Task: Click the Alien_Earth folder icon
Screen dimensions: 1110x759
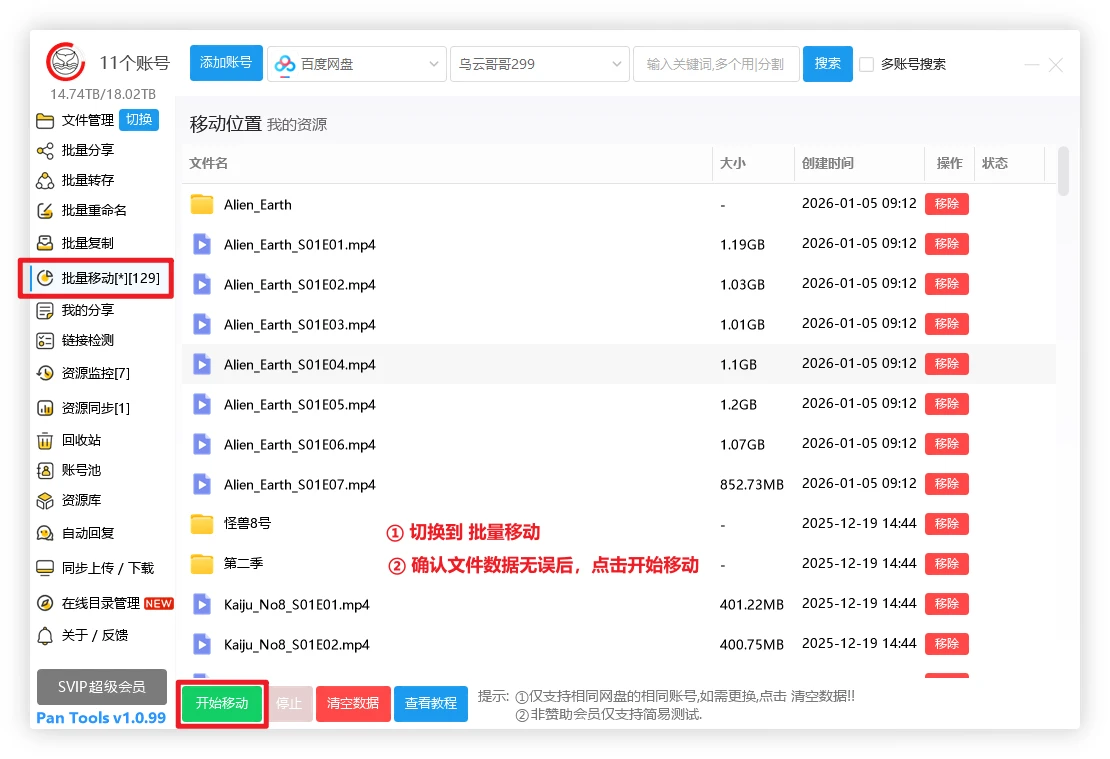Action: click(202, 204)
